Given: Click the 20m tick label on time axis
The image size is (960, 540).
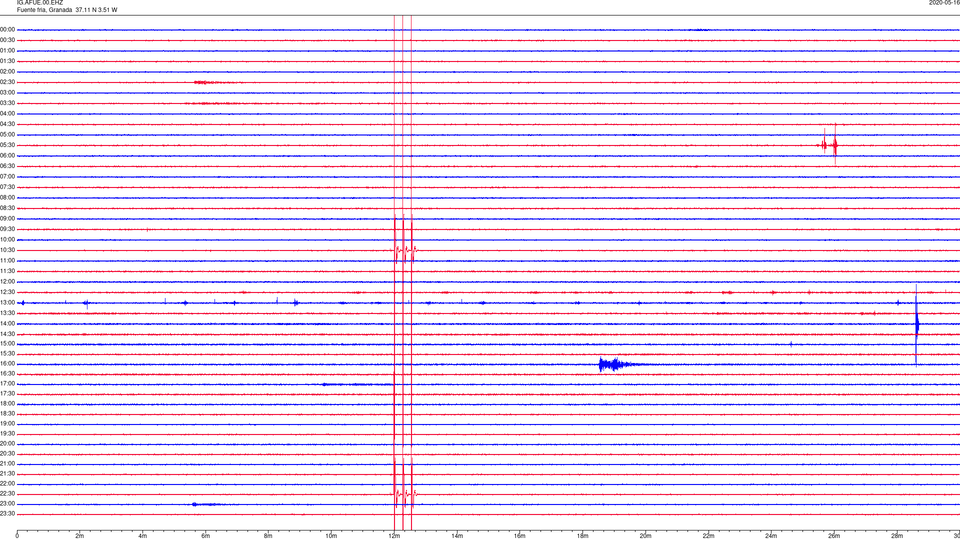Looking at the screenshot, I should click(645, 536).
